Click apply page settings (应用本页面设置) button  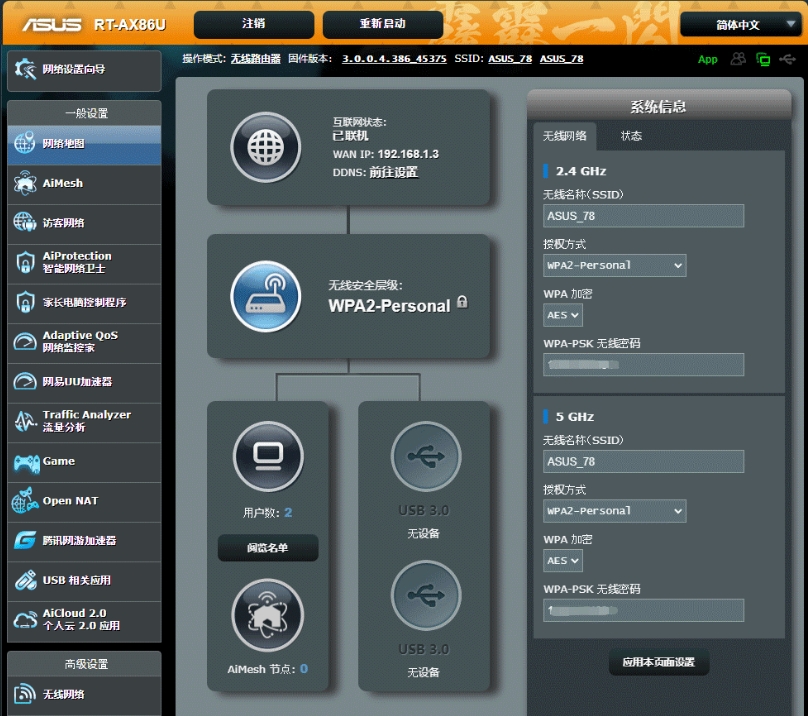[x=659, y=662]
